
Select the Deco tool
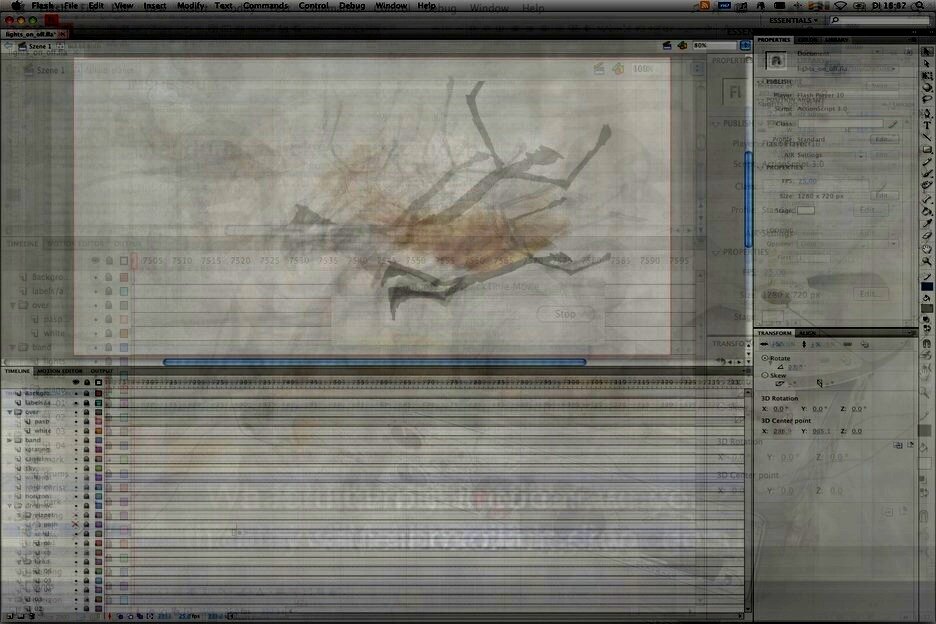[927, 186]
